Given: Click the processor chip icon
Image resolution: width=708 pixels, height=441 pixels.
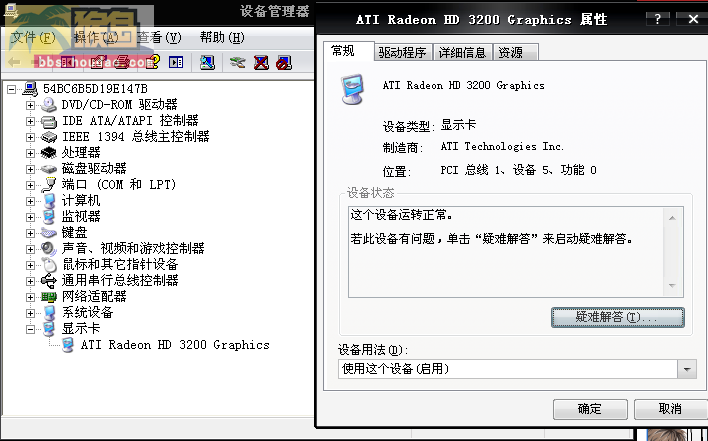Looking at the screenshot, I should 49,153.
